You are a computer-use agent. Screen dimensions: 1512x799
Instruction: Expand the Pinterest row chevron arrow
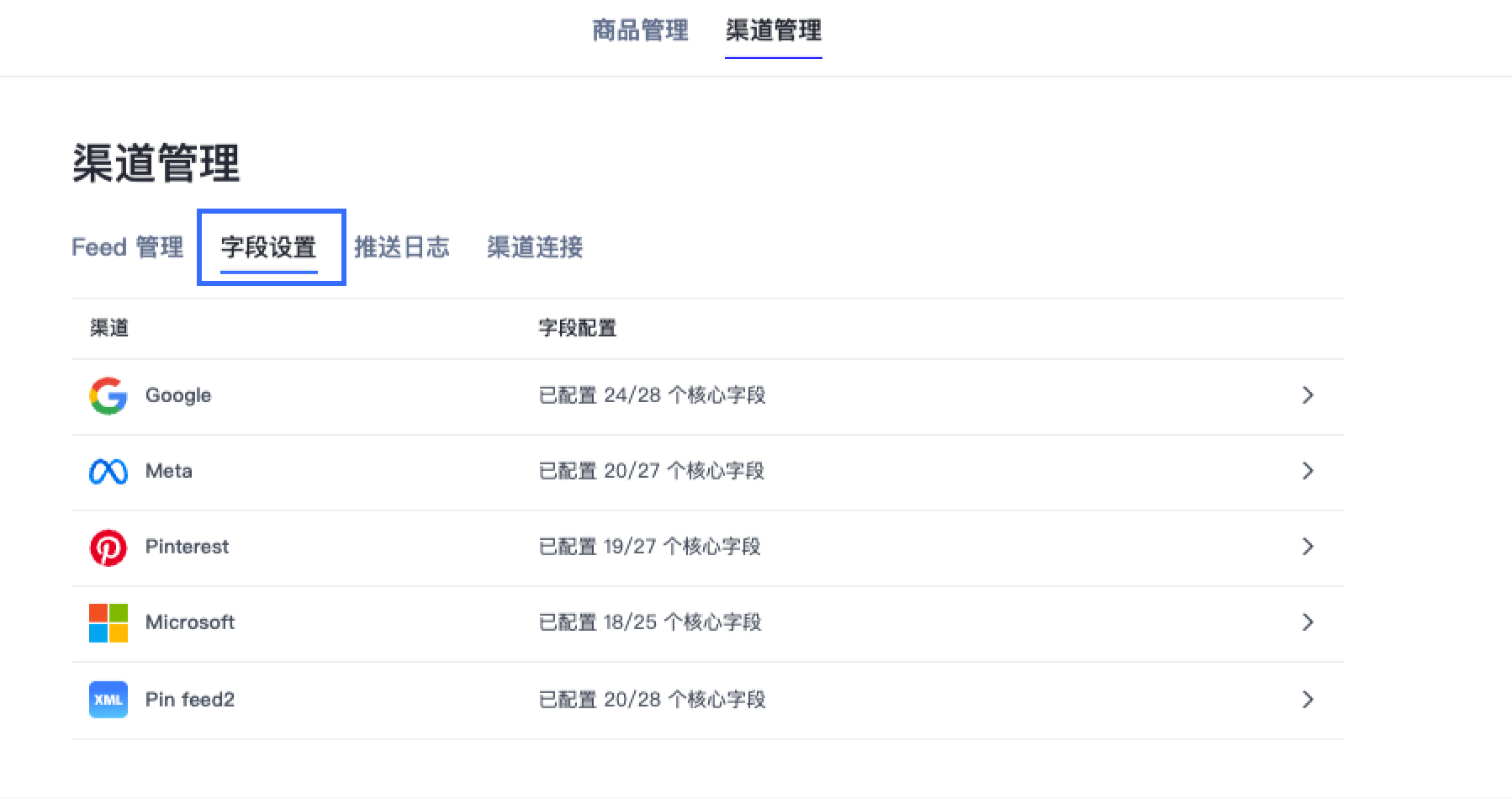1308,547
